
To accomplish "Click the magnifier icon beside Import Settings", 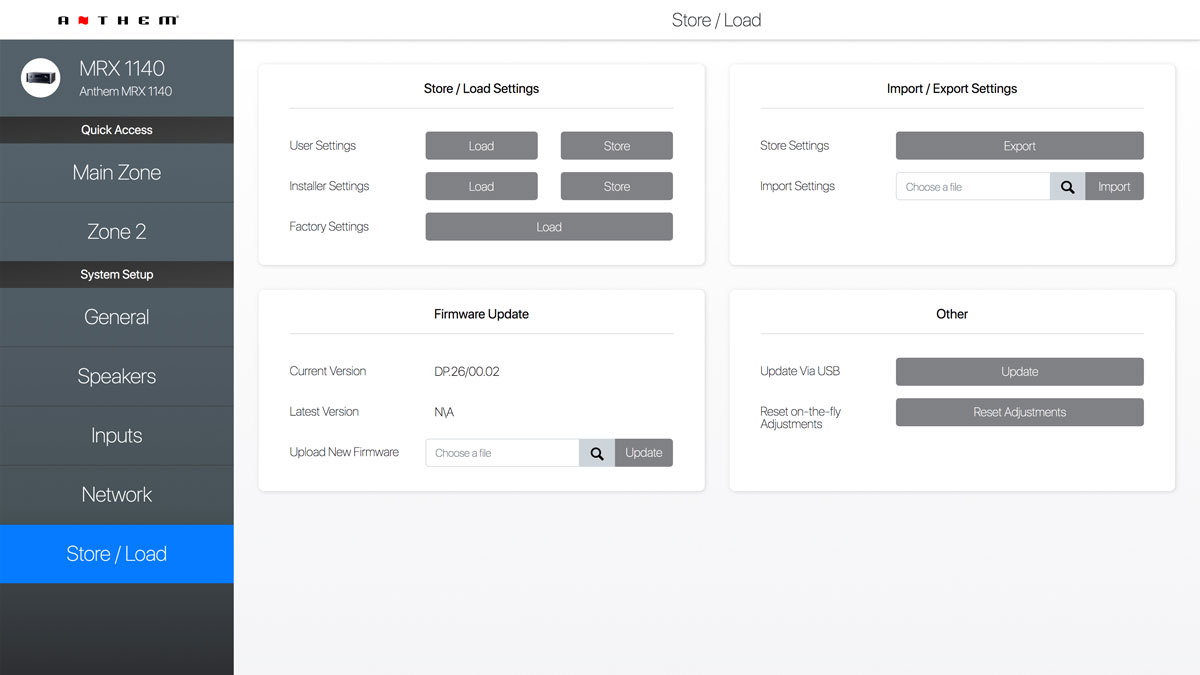I will (1067, 187).
